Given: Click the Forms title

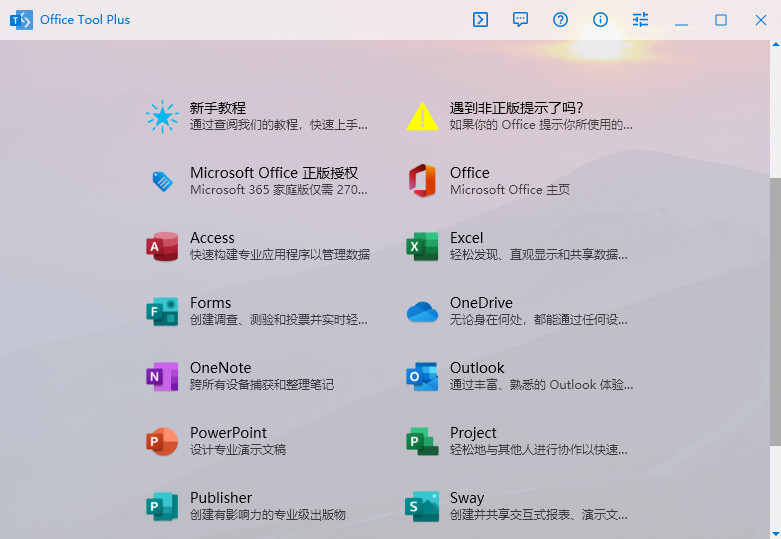Looking at the screenshot, I should 211,303.
